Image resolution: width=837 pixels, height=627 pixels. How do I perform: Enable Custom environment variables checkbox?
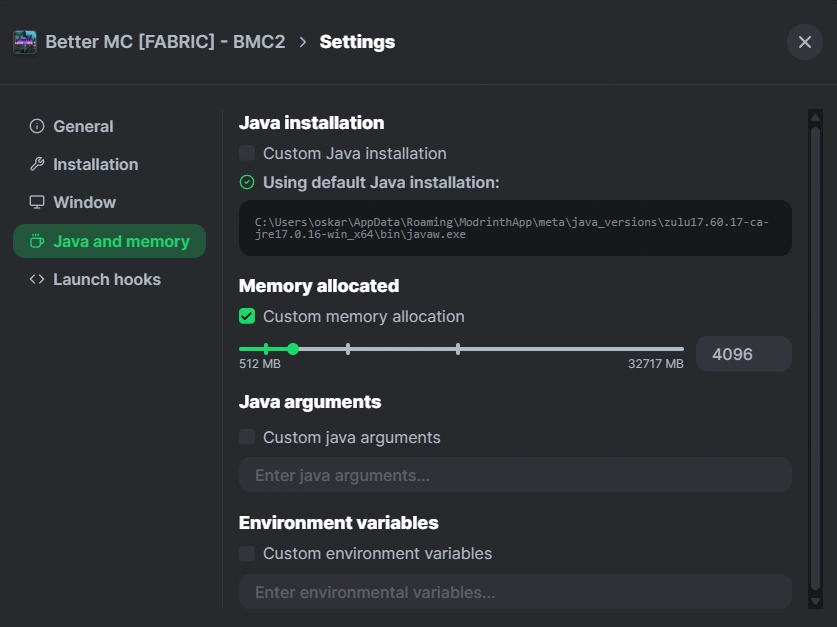point(247,553)
